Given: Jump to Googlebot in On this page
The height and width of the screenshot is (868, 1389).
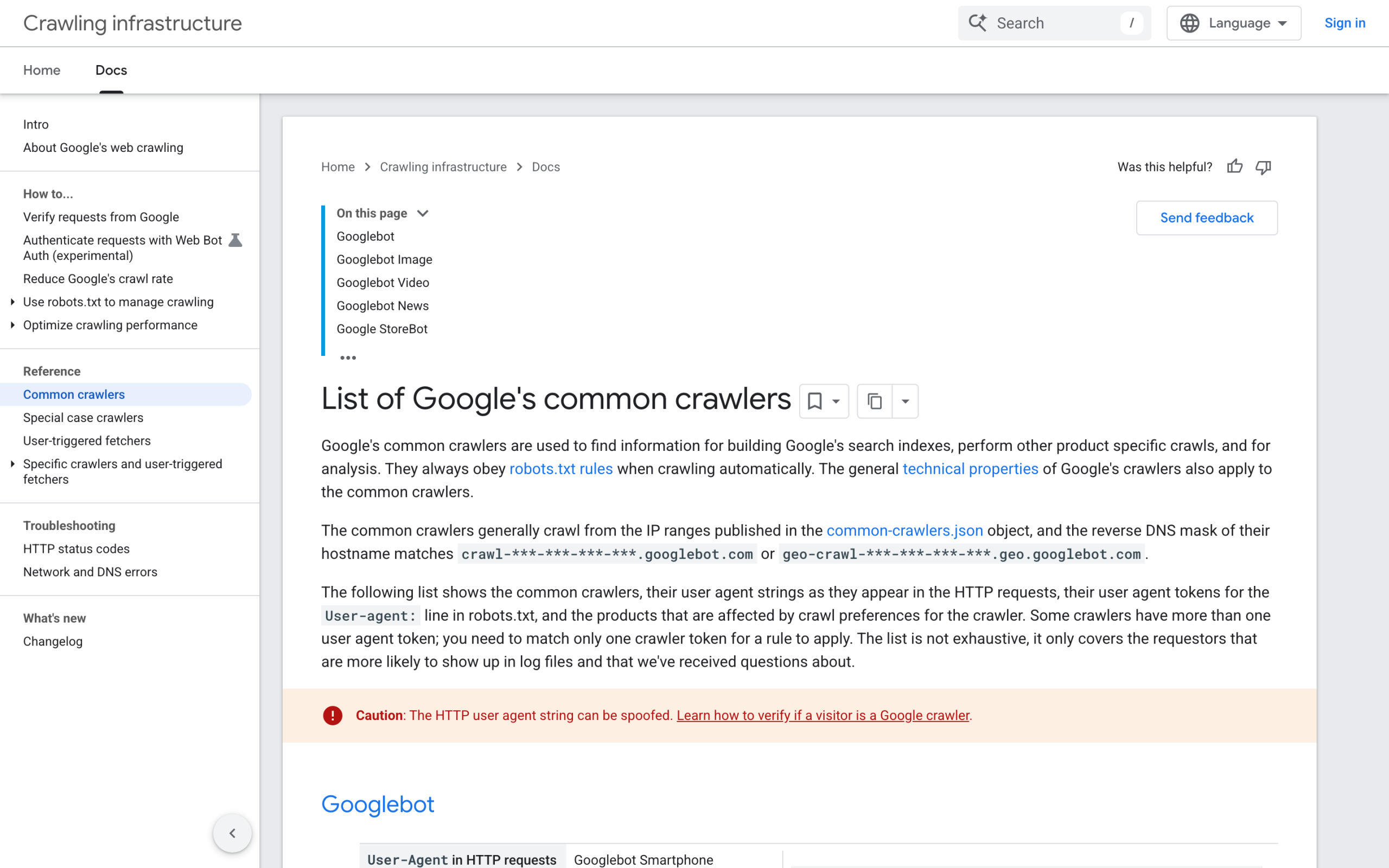Looking at the screenshot, I should 366,236.
